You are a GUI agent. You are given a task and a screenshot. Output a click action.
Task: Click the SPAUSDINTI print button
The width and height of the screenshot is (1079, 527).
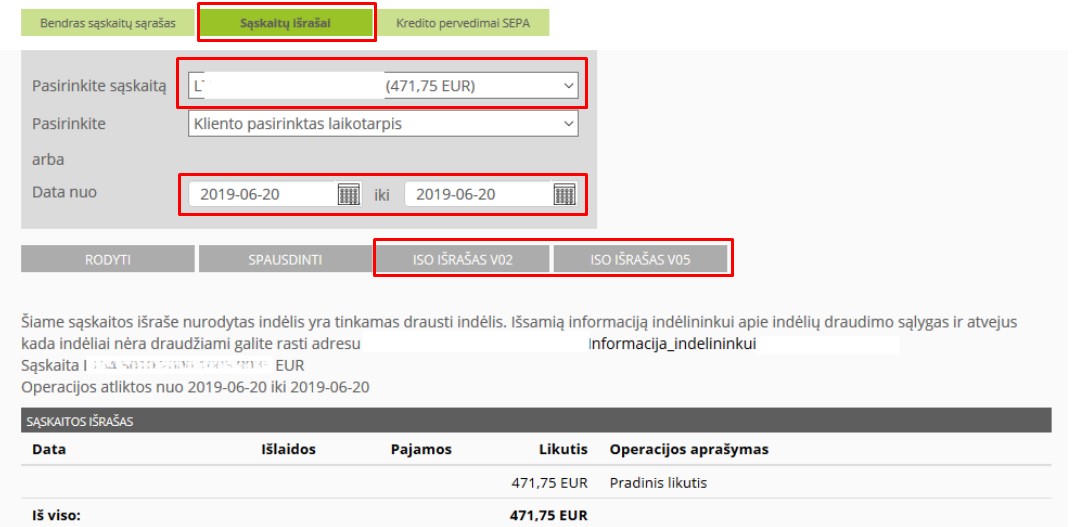point(285,259)
